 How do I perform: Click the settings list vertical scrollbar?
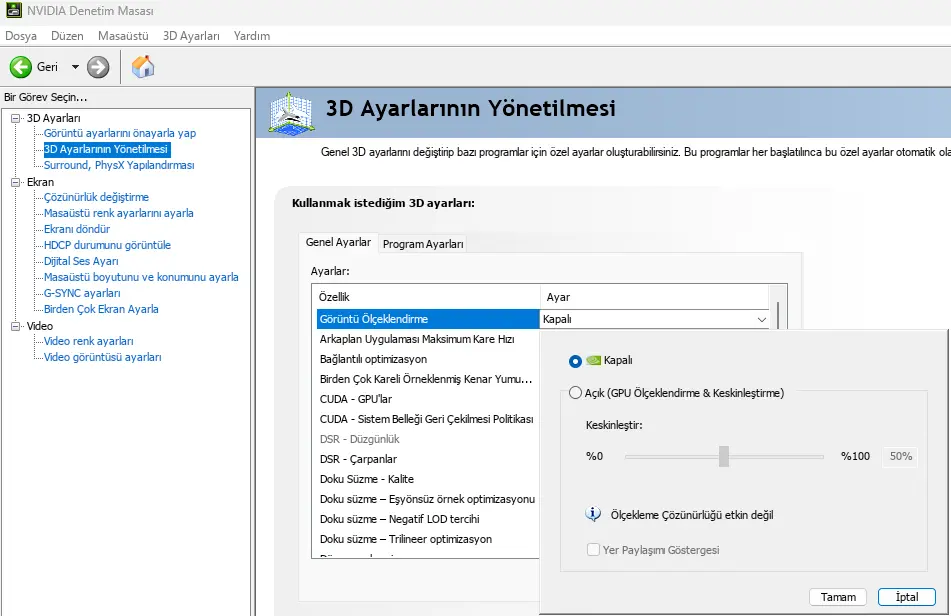tap(778, 315)
